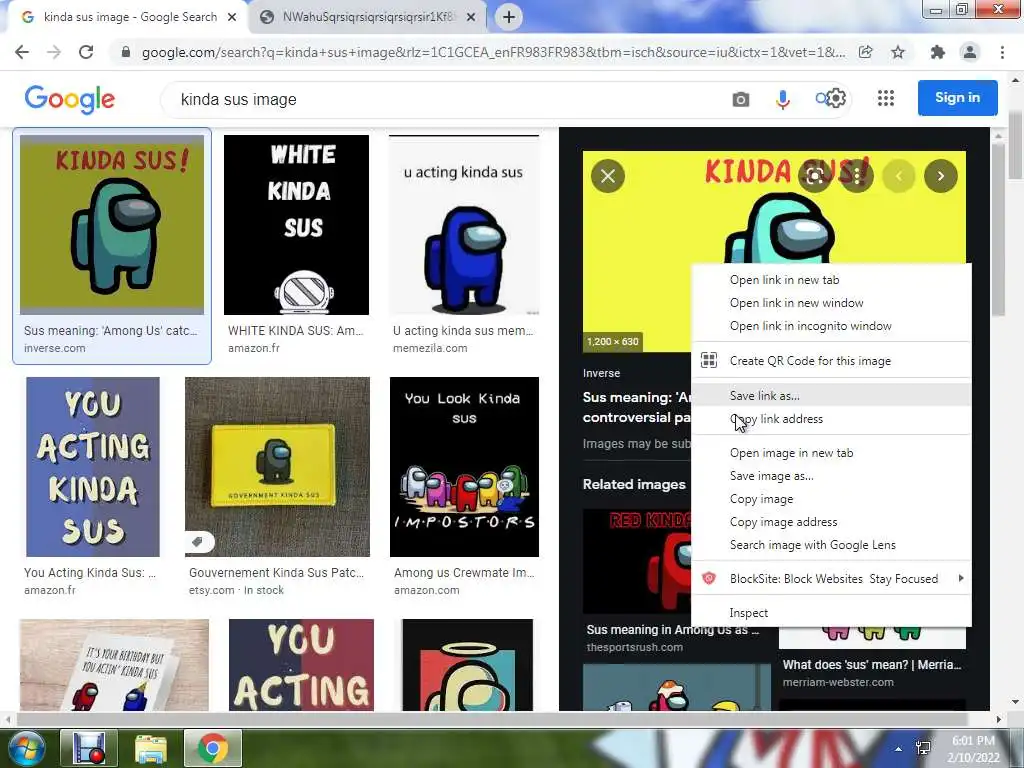Show hidden system tray icons arrow
The height and width of the screenshot is (768, 1024).
point(899,749)
